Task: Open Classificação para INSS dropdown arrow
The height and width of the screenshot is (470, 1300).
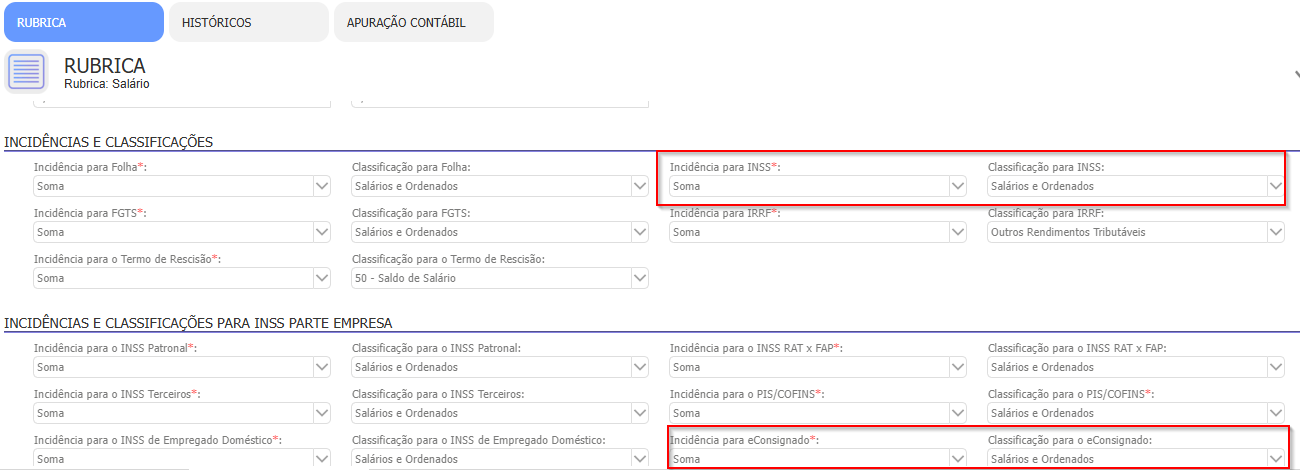Action: coord(1275,186)
